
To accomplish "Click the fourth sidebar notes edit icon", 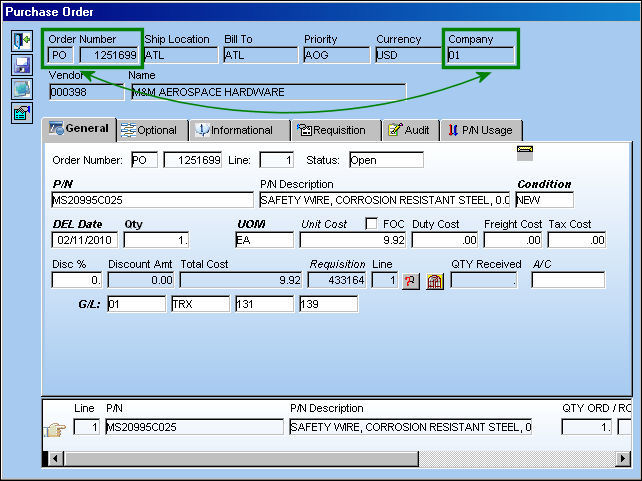I will [x=22, y=113].
